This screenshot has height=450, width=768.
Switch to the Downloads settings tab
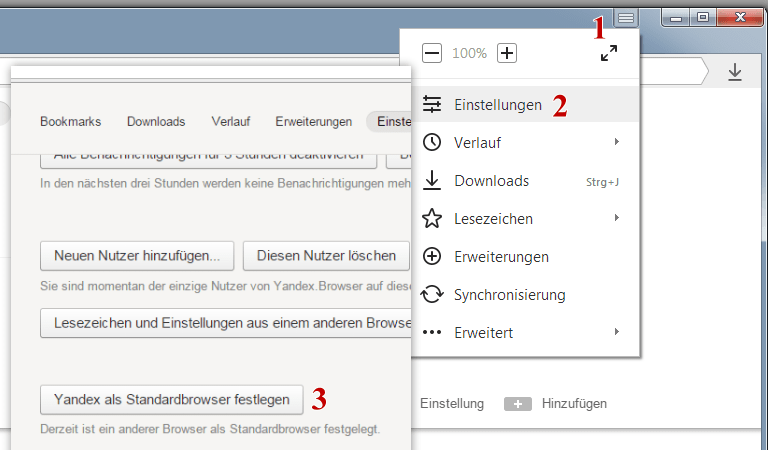coord(156,121)
